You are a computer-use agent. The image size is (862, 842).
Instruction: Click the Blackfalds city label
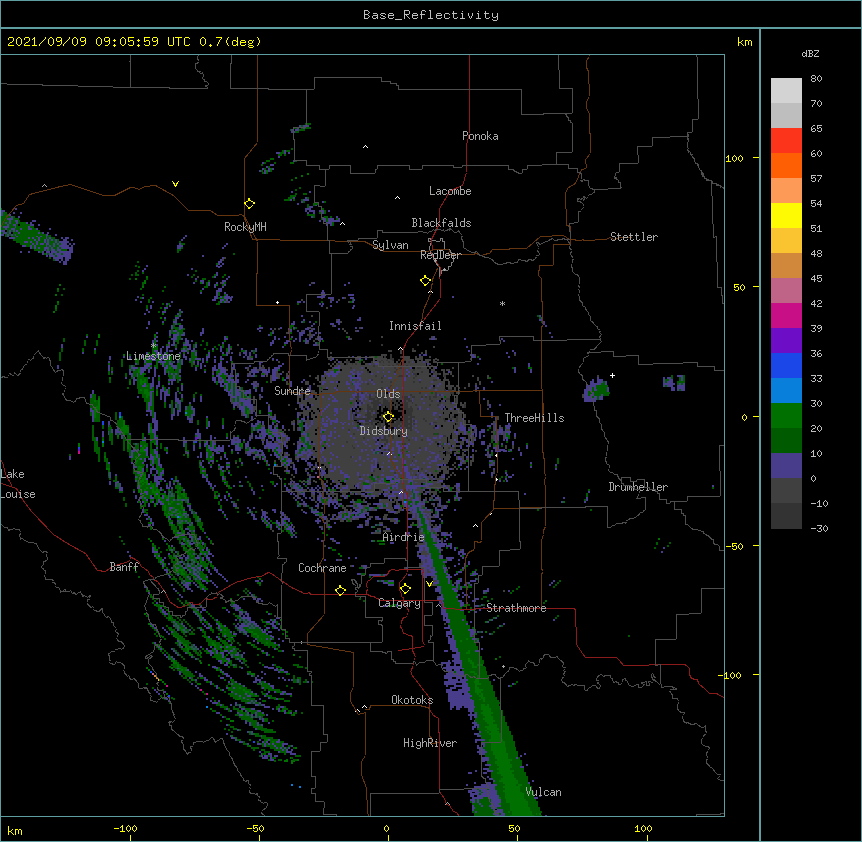coord(441,223)
